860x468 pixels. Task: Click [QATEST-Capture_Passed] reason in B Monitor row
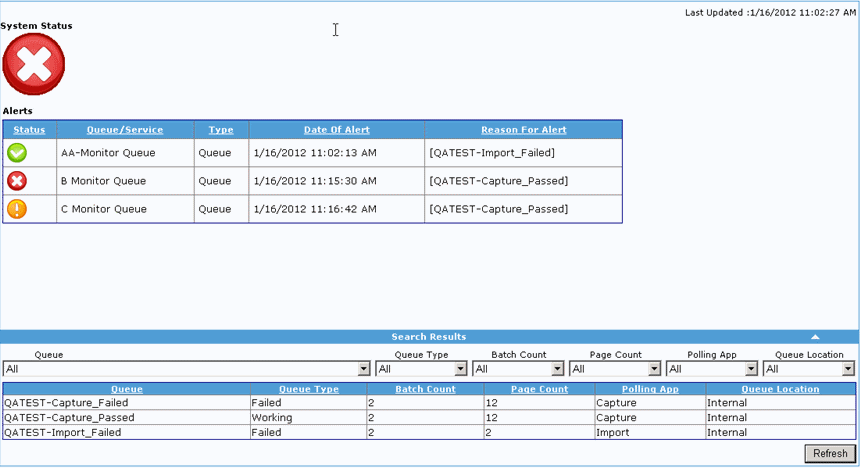499,181
